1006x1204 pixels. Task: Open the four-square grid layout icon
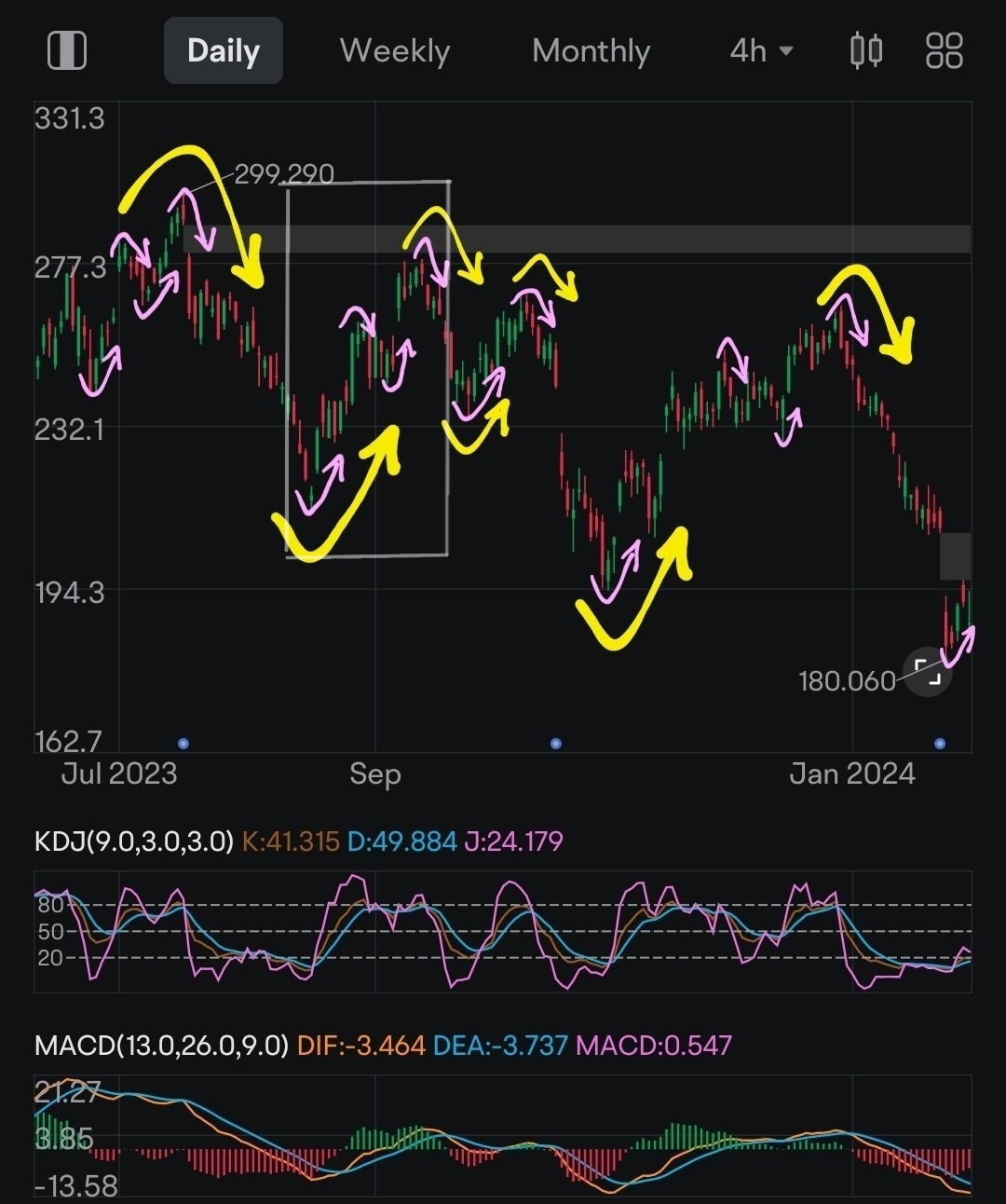[x=944, y=50]
